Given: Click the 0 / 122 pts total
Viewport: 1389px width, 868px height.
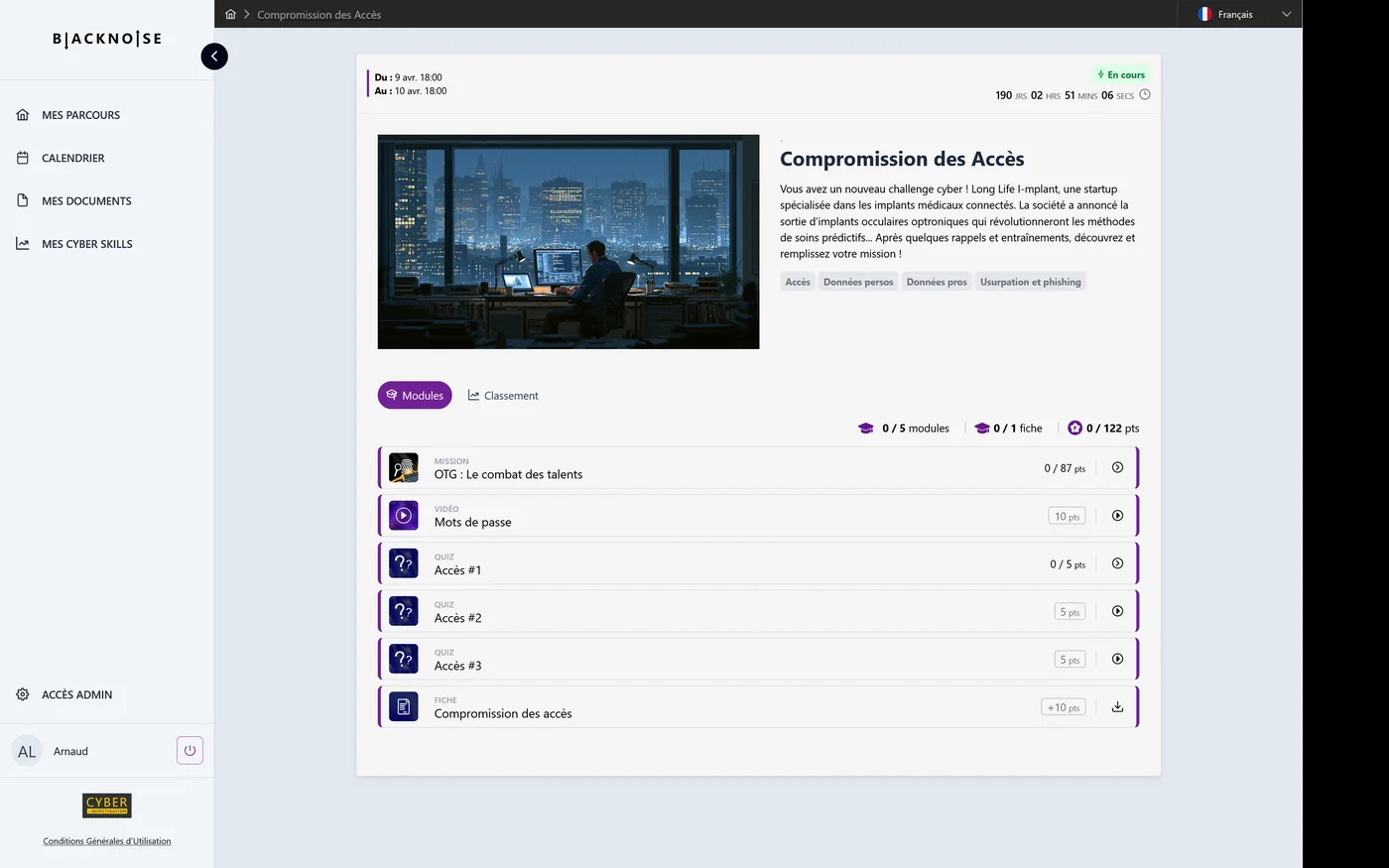Looking at the screenshot, I should click(1103, 429).
